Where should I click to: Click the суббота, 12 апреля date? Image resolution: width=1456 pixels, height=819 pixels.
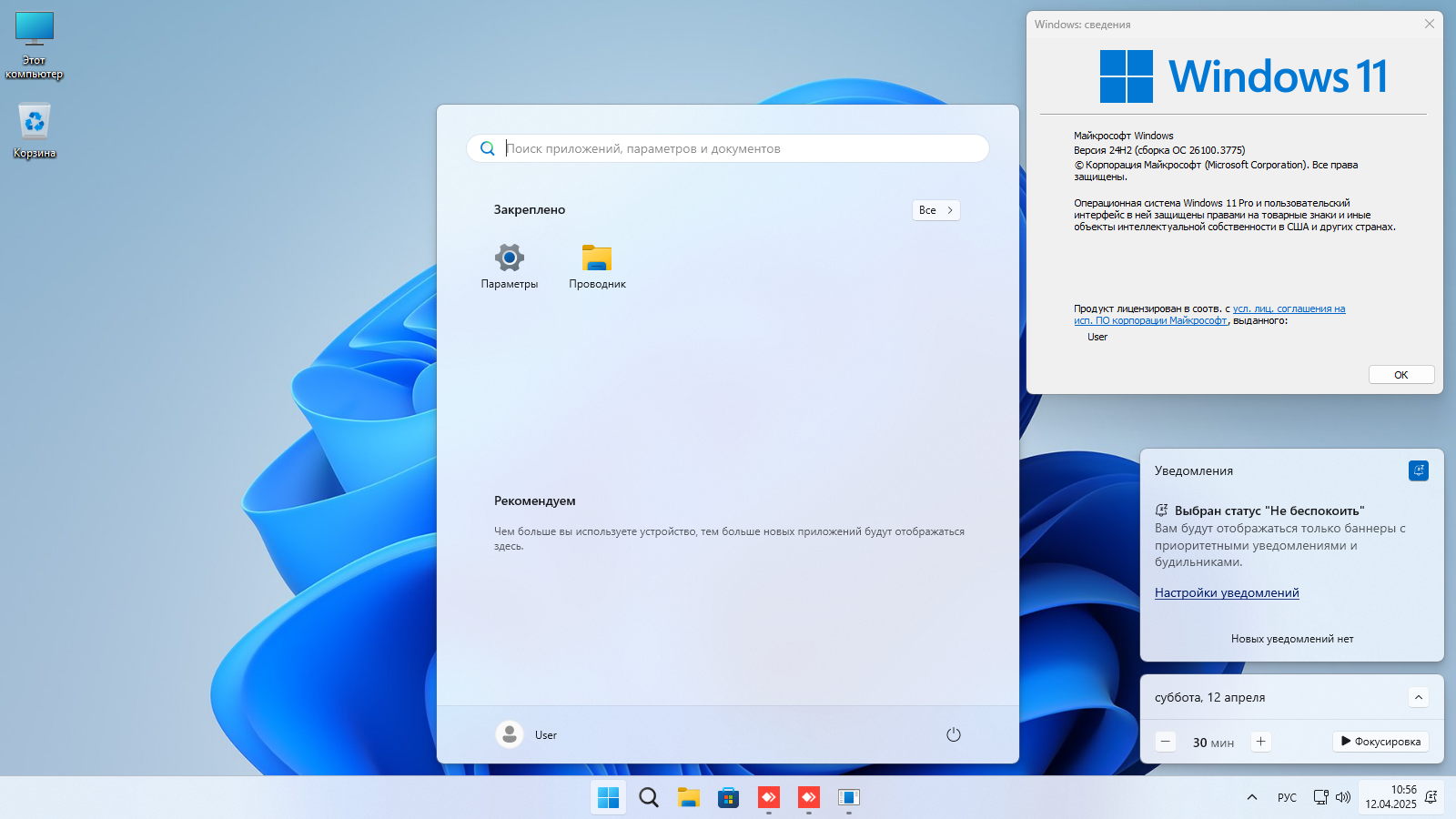(x=1209, y=697)
